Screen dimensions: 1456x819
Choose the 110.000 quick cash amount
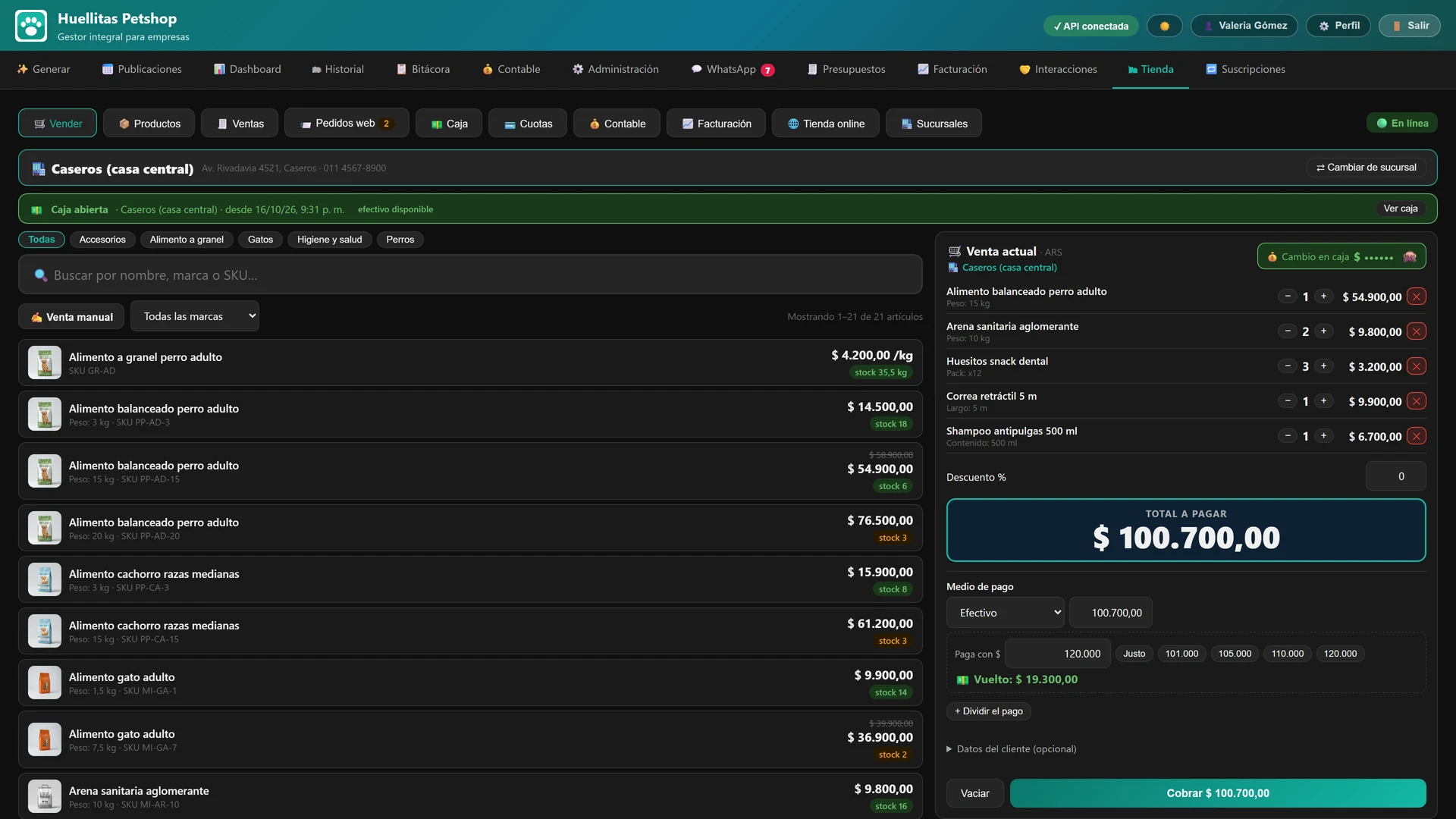[x=1288, y=654]
